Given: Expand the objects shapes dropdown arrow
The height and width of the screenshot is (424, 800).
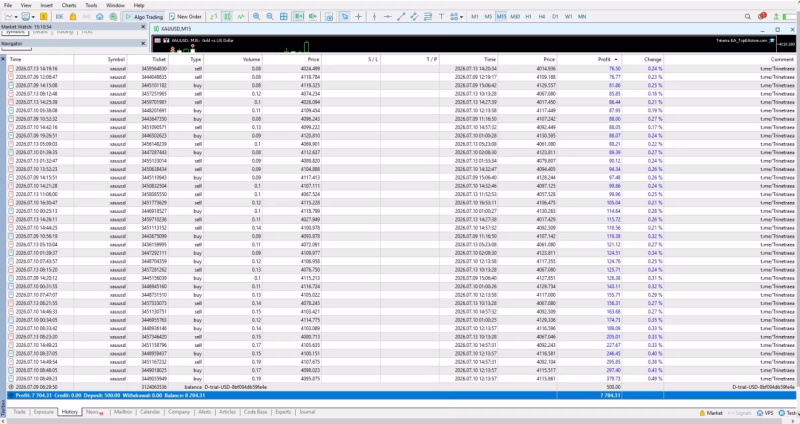Looking at the screenshot, I should coord(461,17).
